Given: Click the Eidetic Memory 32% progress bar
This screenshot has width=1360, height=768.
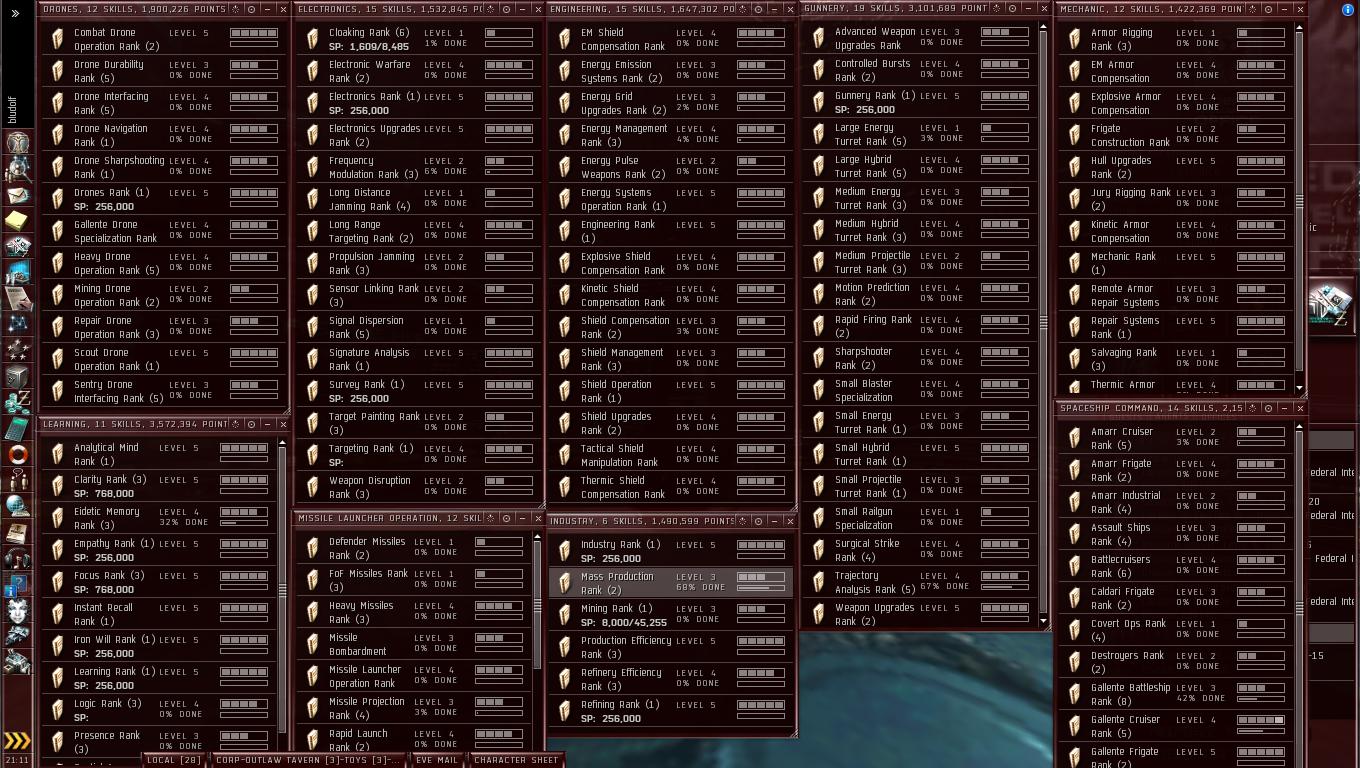Looking at the screenshot, I should pyautogui.click(x=243, y=523).
